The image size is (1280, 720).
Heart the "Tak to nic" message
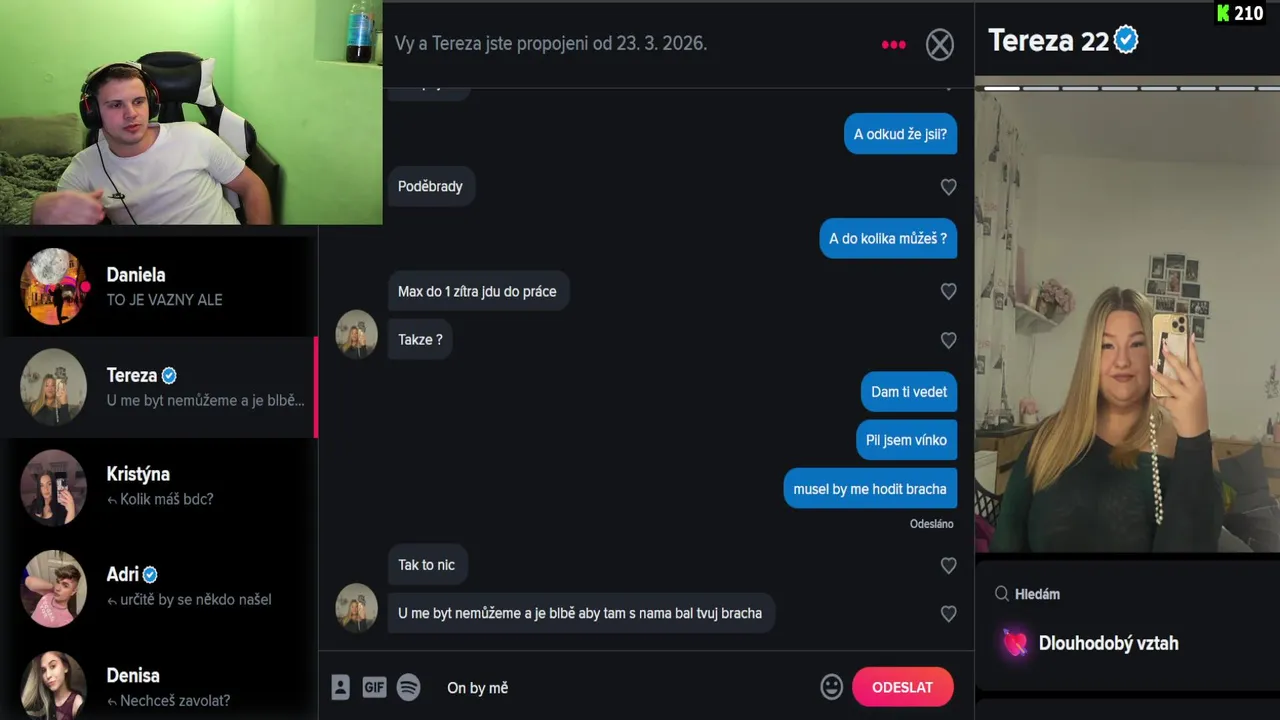(x=948, y=566)
